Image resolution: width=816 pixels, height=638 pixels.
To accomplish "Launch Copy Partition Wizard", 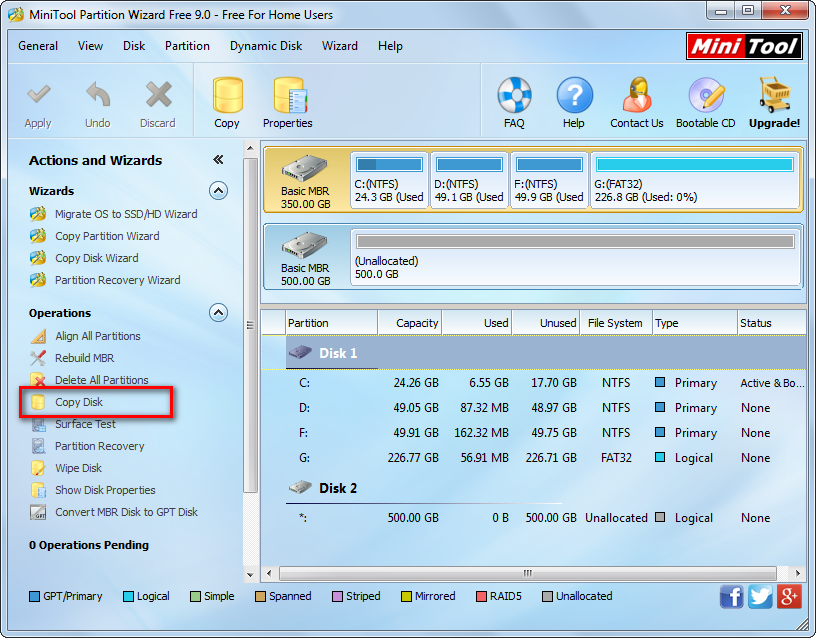I will click(107, 236).
